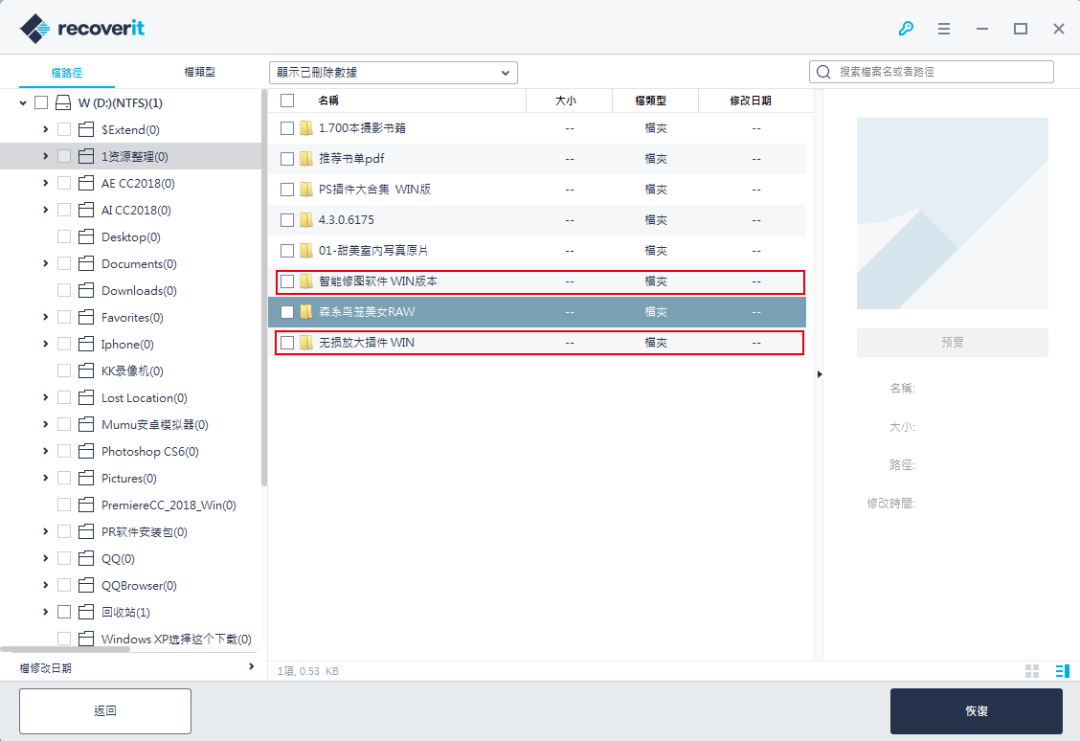The height and width of the screenshot is (741, 1080).
Task: Click the Iphone(0) folder icon
Action: [x=86, y=344]
